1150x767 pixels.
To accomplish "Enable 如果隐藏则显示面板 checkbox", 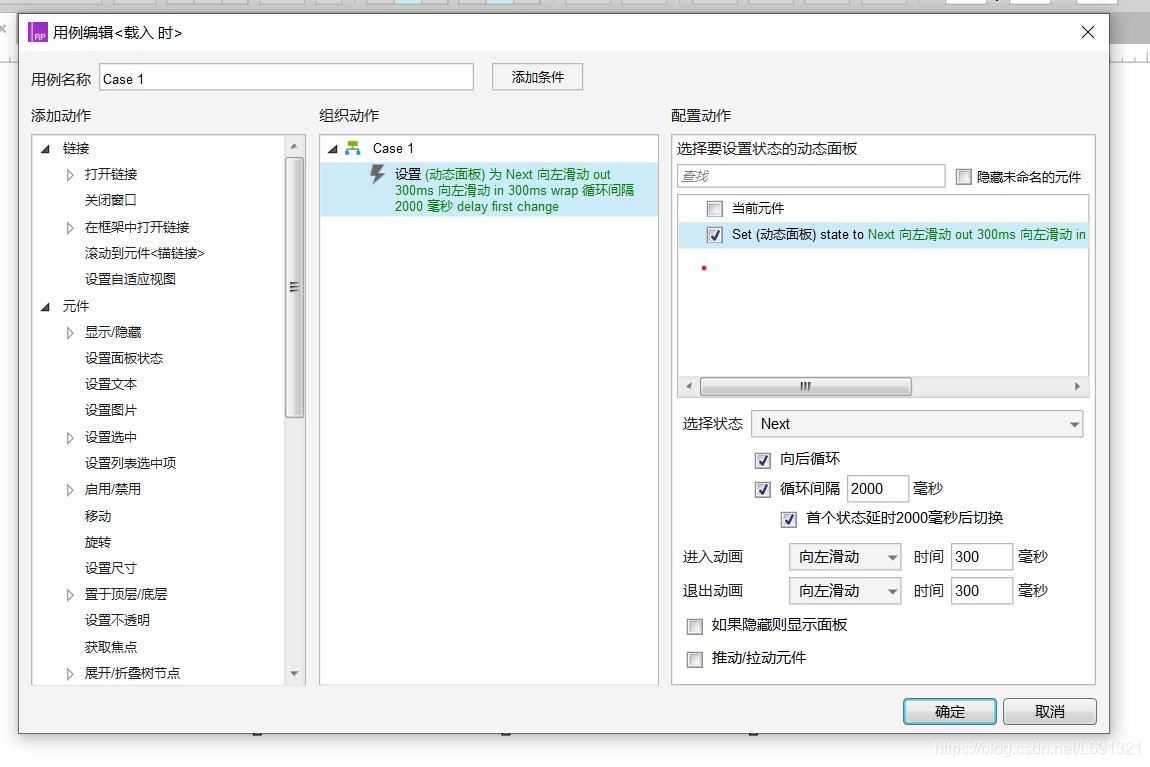I will [695, 626].
